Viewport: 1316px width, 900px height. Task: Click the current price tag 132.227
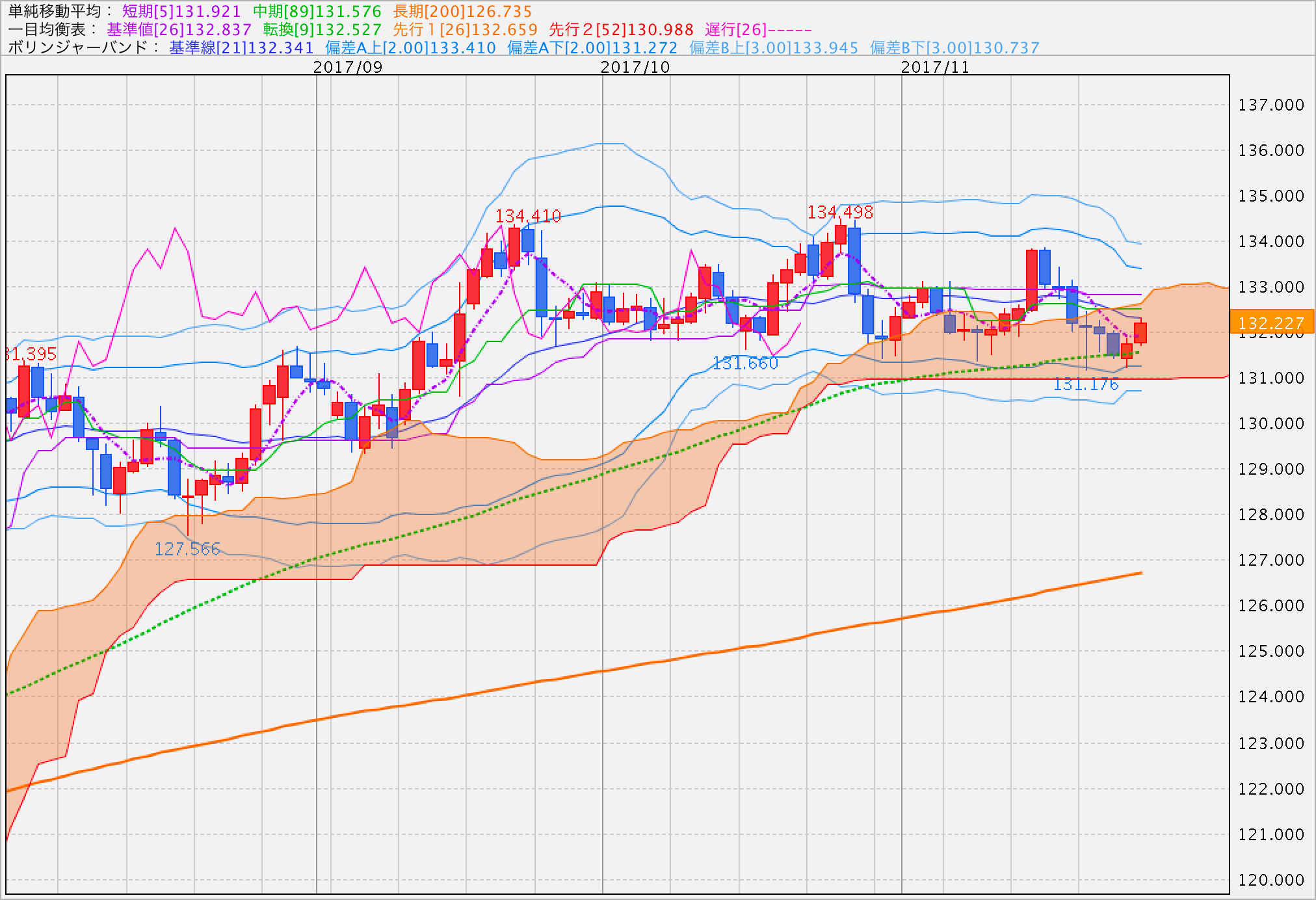pos(1271,323)
